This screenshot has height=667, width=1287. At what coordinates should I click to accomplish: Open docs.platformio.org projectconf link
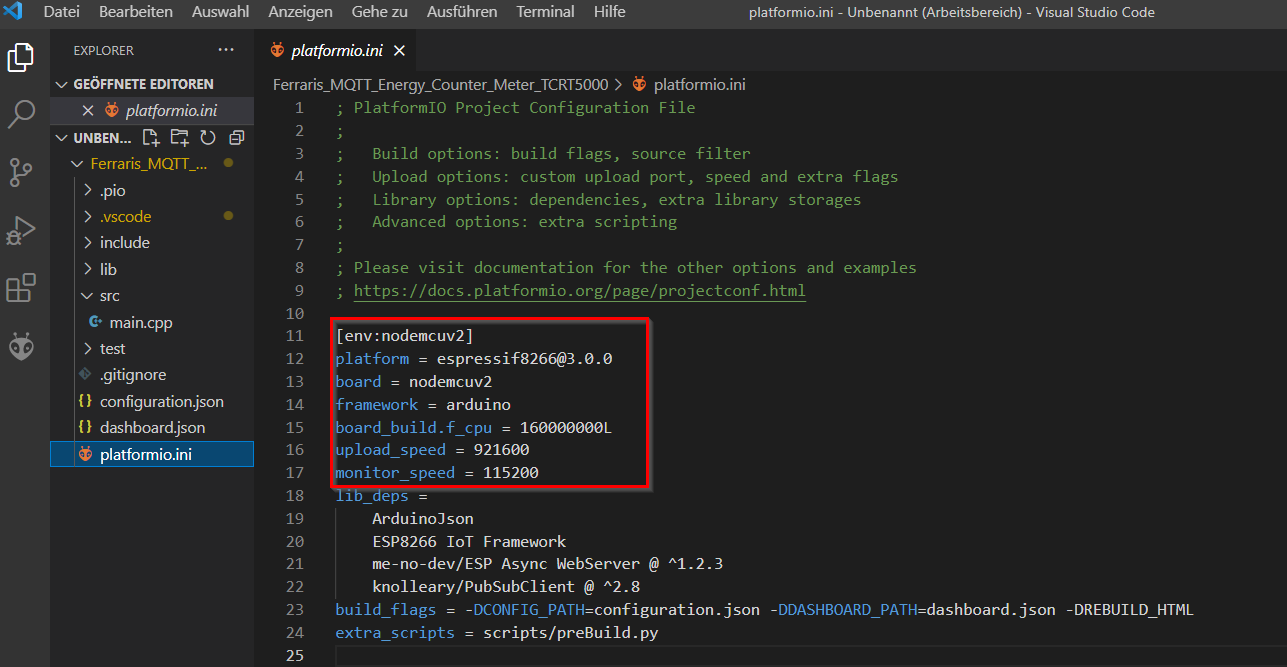(579, 291)
